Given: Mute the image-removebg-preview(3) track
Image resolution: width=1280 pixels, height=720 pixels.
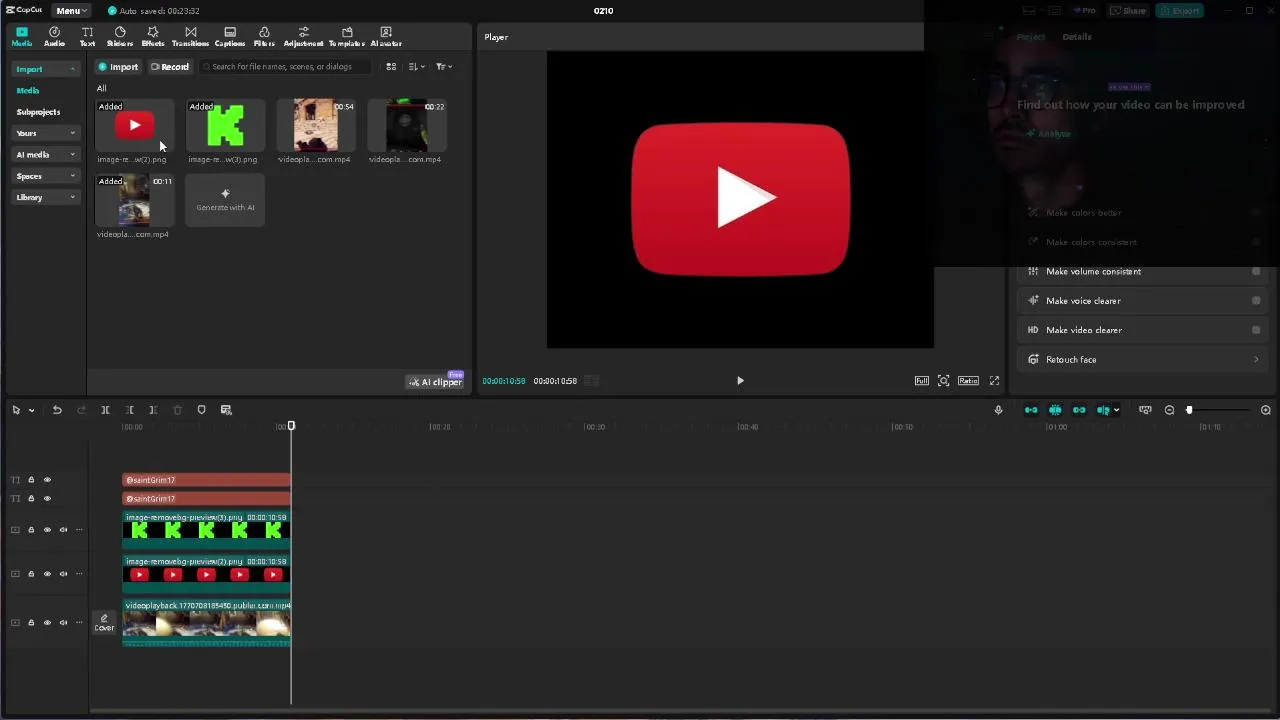Looking at the screenshot, I should 63,530.
